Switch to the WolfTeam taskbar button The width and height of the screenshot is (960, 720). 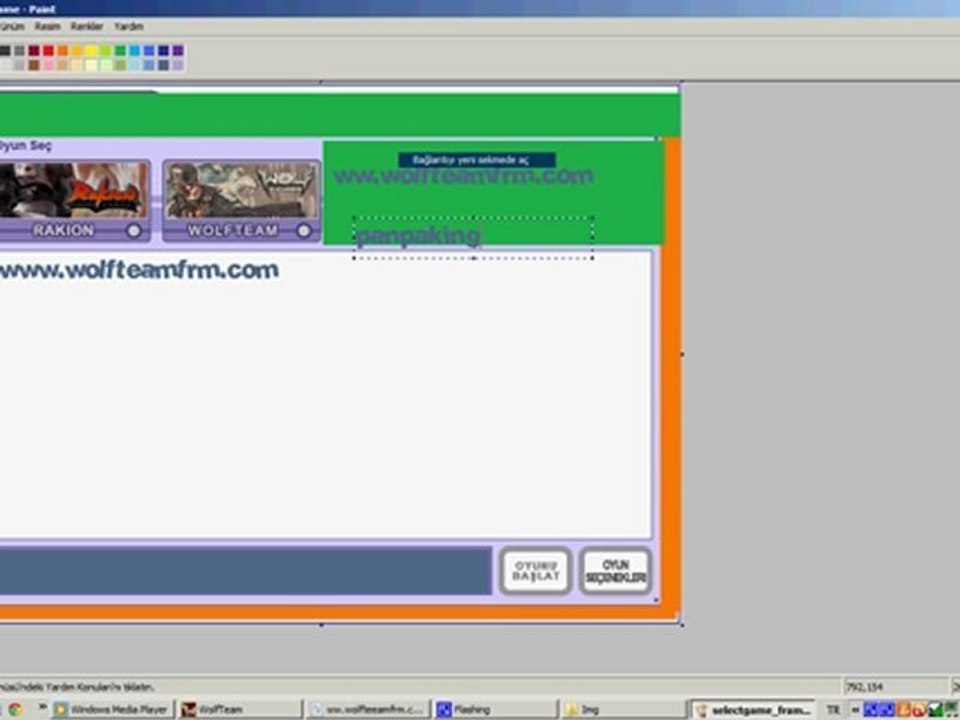tap(241, 710)
